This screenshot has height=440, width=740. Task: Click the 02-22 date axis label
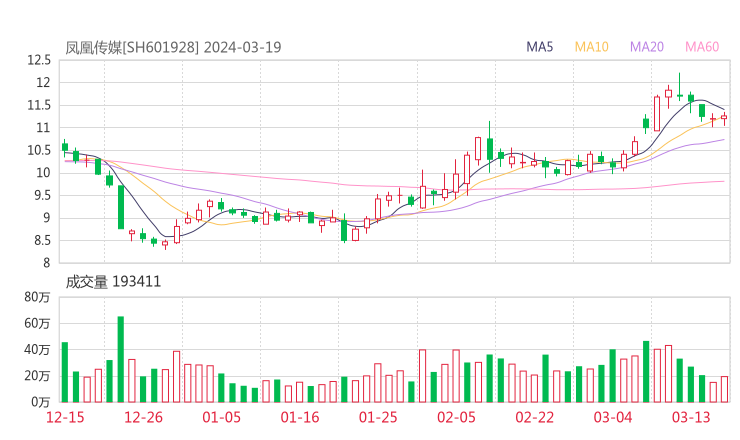click(535, 417)
